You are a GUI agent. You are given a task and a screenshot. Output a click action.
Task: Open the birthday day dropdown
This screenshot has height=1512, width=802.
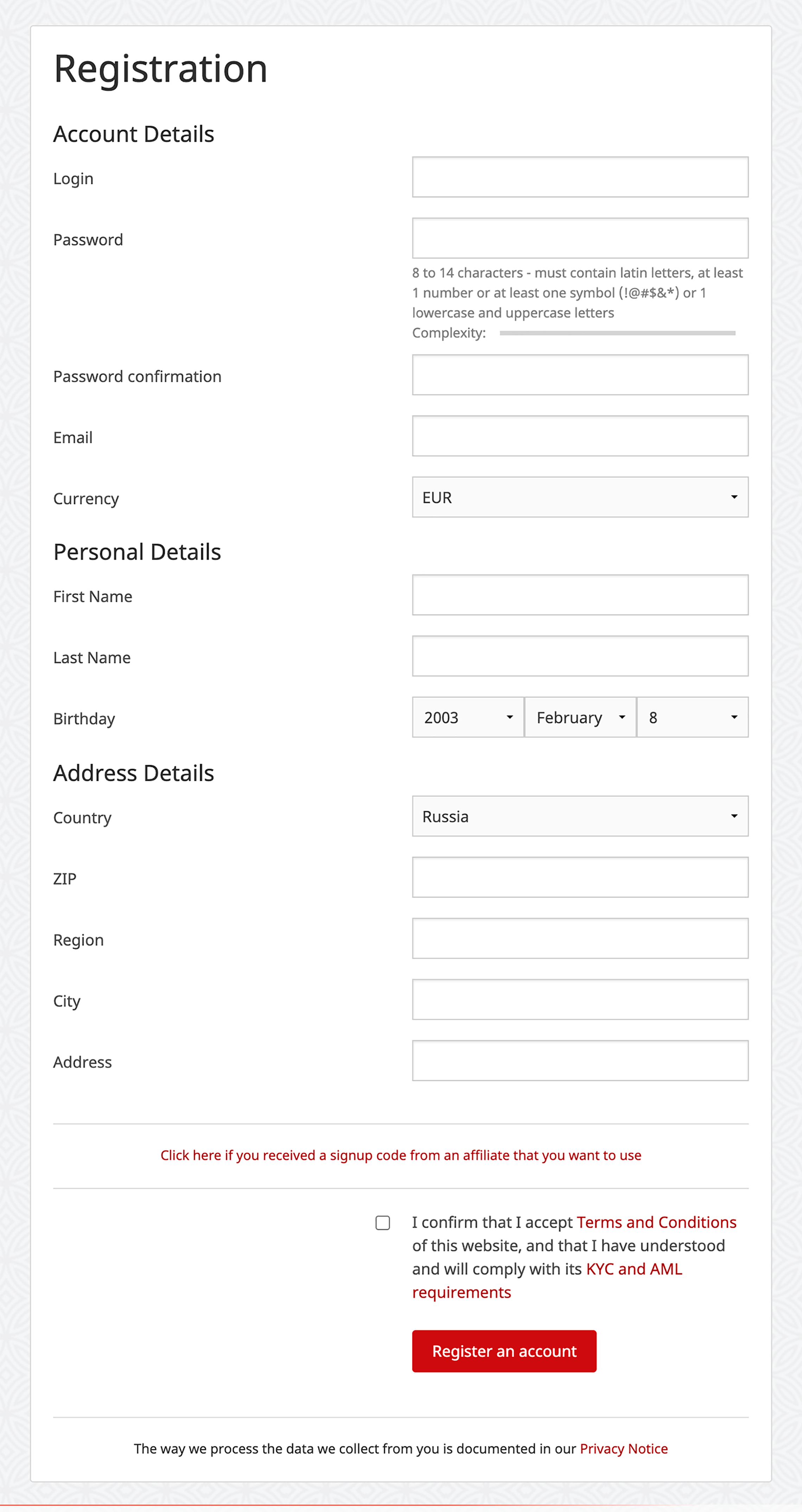coord(692,717)
